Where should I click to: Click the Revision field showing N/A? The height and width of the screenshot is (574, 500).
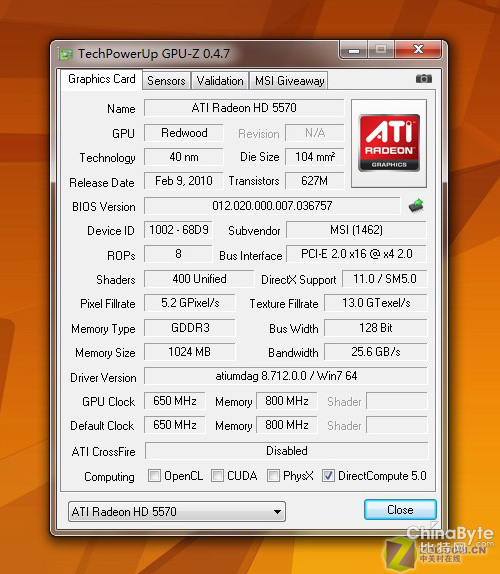(315, 133)
